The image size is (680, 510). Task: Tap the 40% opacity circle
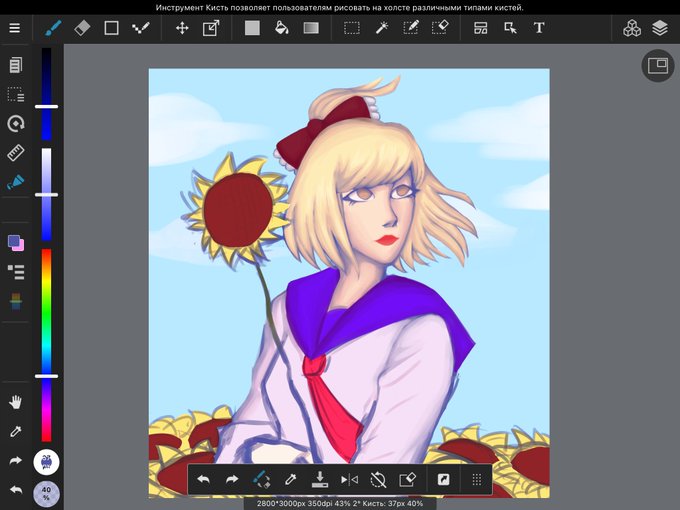[x=46, y=494]
